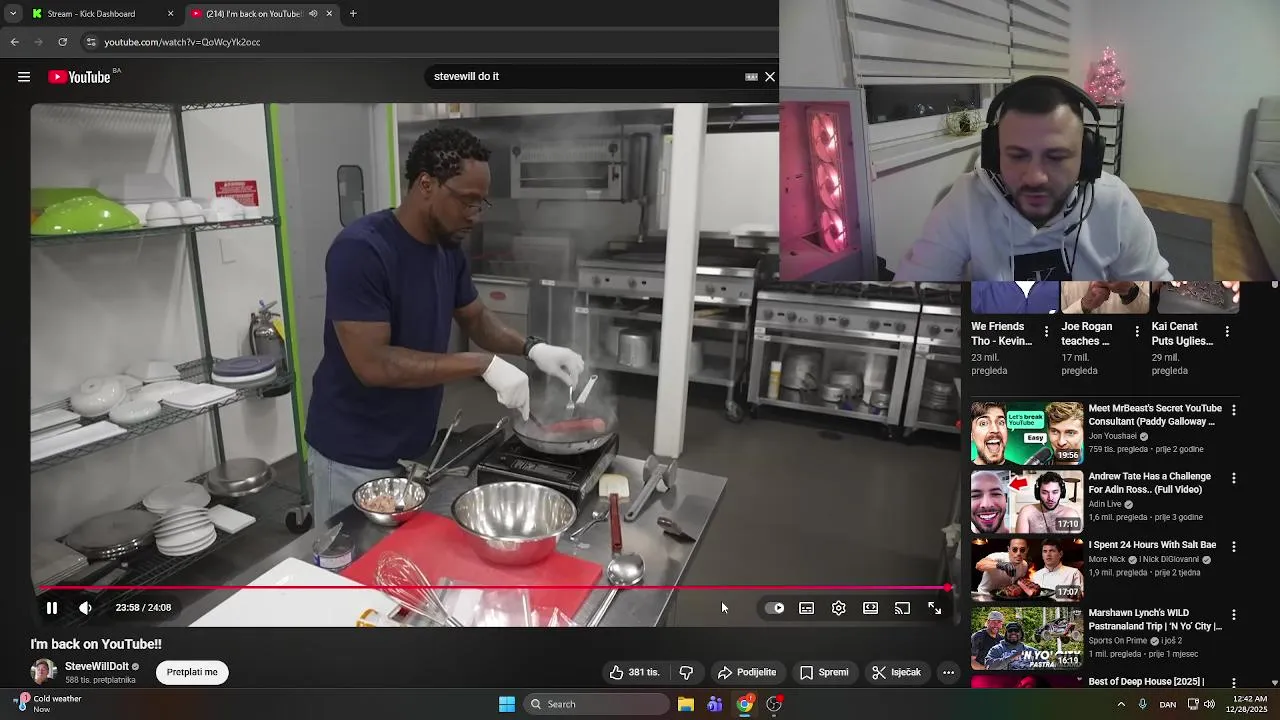The width and height of the screenshot is (1280, 720).
Task: Go back in browser history
Action: pyautogui.click(x=14, y=42)
